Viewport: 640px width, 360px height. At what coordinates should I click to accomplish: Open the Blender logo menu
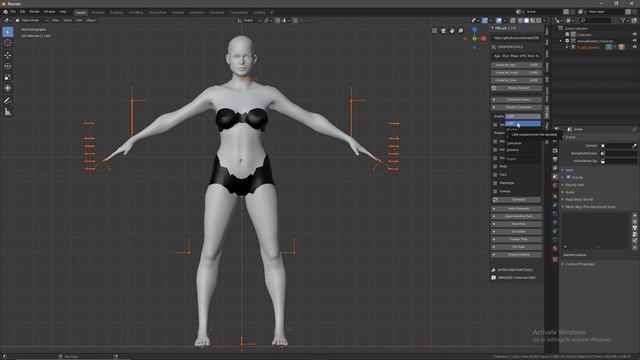[5, 12]
